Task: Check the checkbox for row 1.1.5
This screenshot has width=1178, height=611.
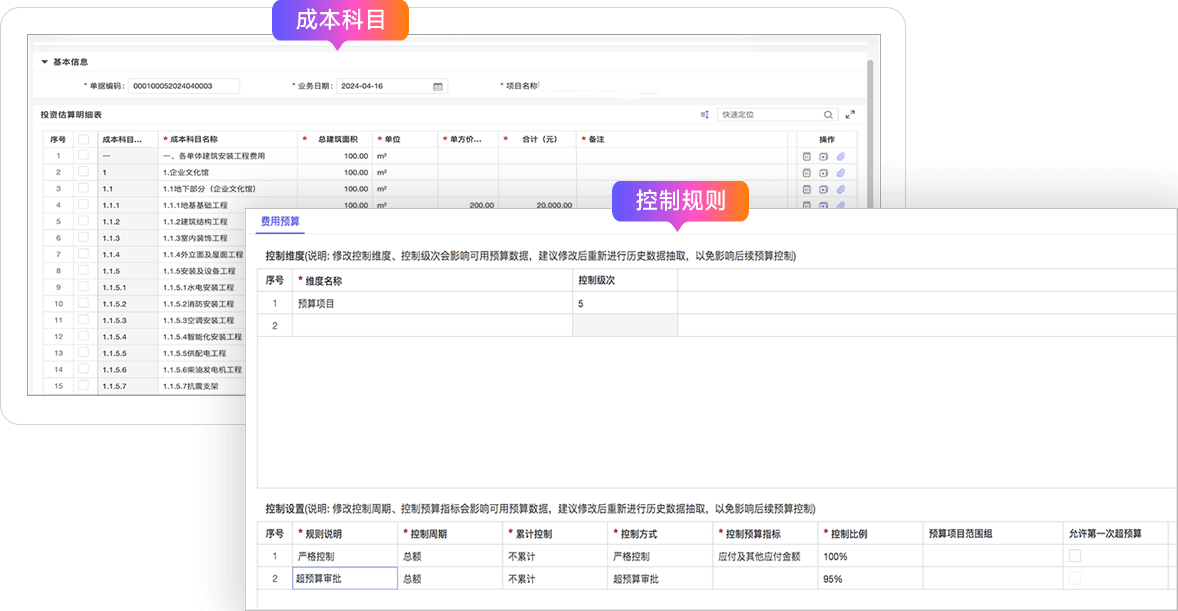Action: (84, 271)
